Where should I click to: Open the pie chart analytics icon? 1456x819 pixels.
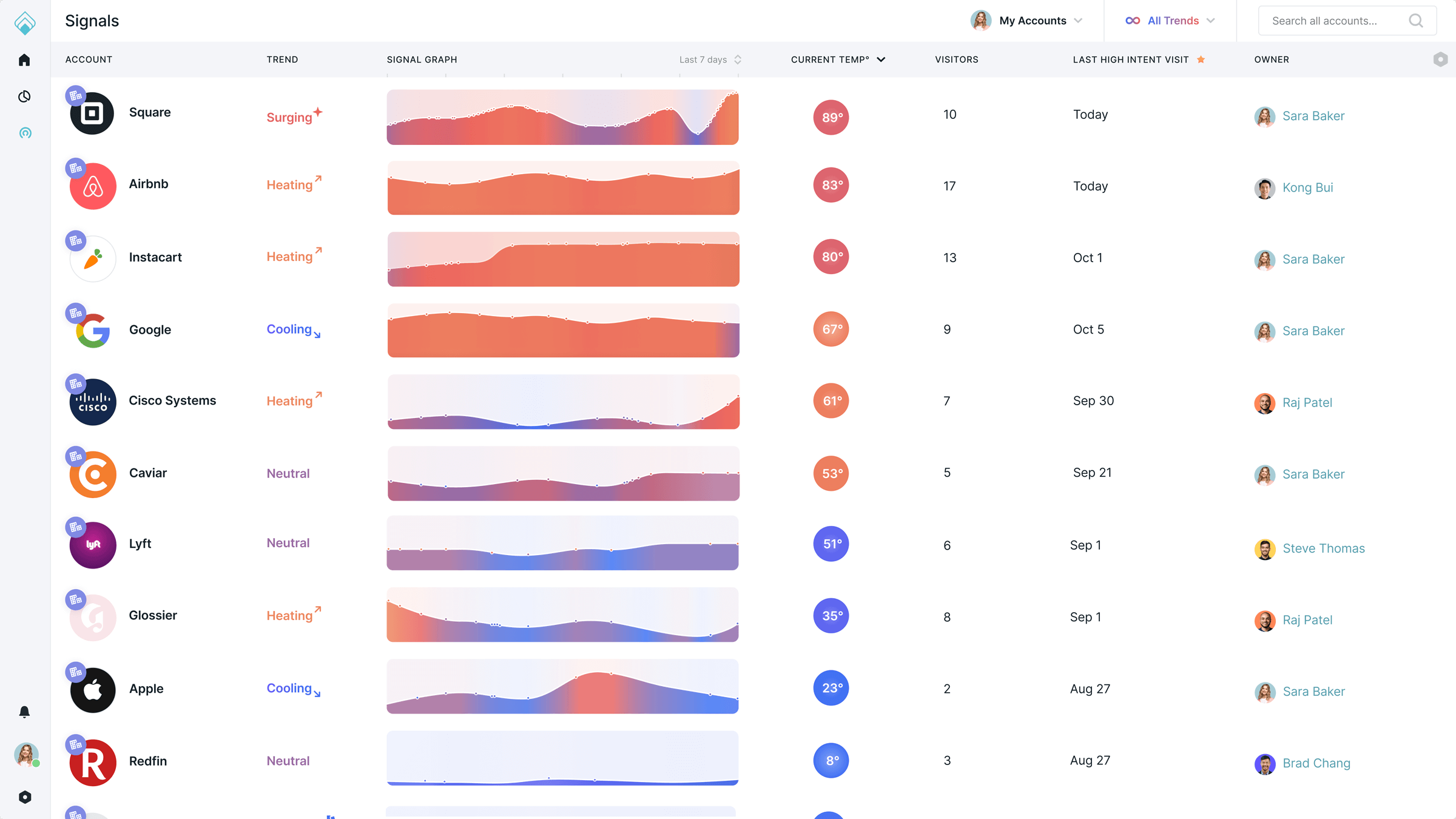point(24,96)
